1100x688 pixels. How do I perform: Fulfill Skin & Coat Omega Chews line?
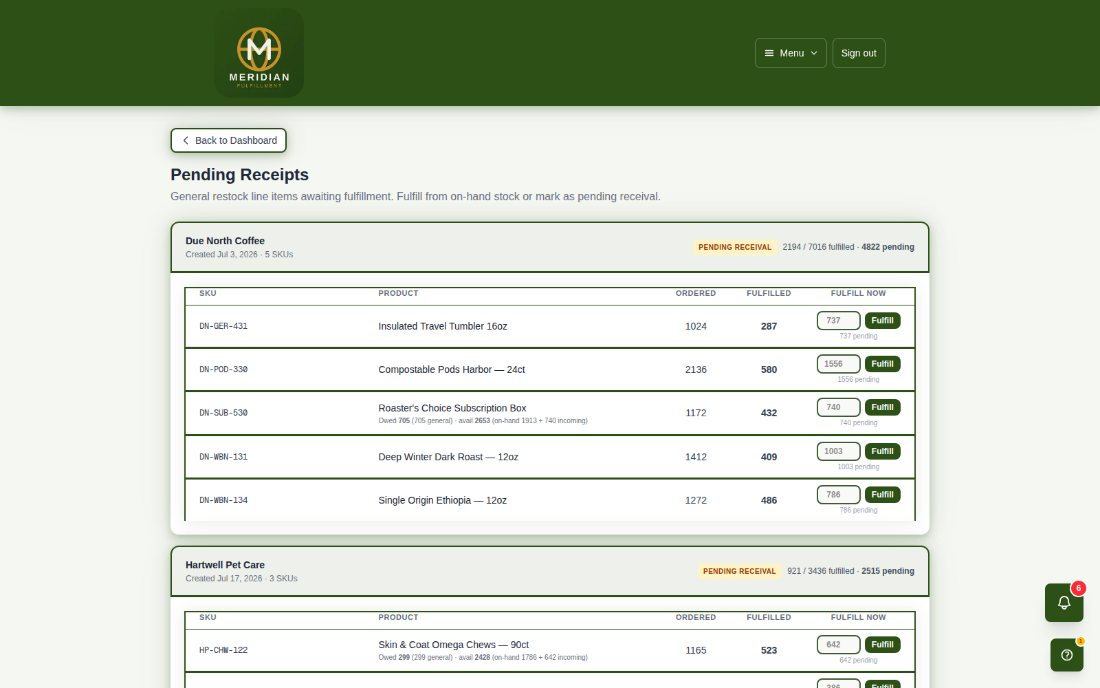[882, 645]
